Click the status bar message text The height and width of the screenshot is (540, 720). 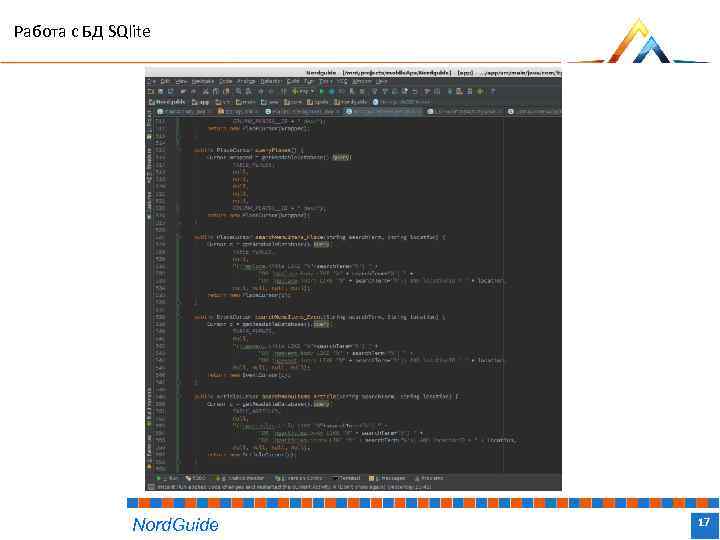294,487
